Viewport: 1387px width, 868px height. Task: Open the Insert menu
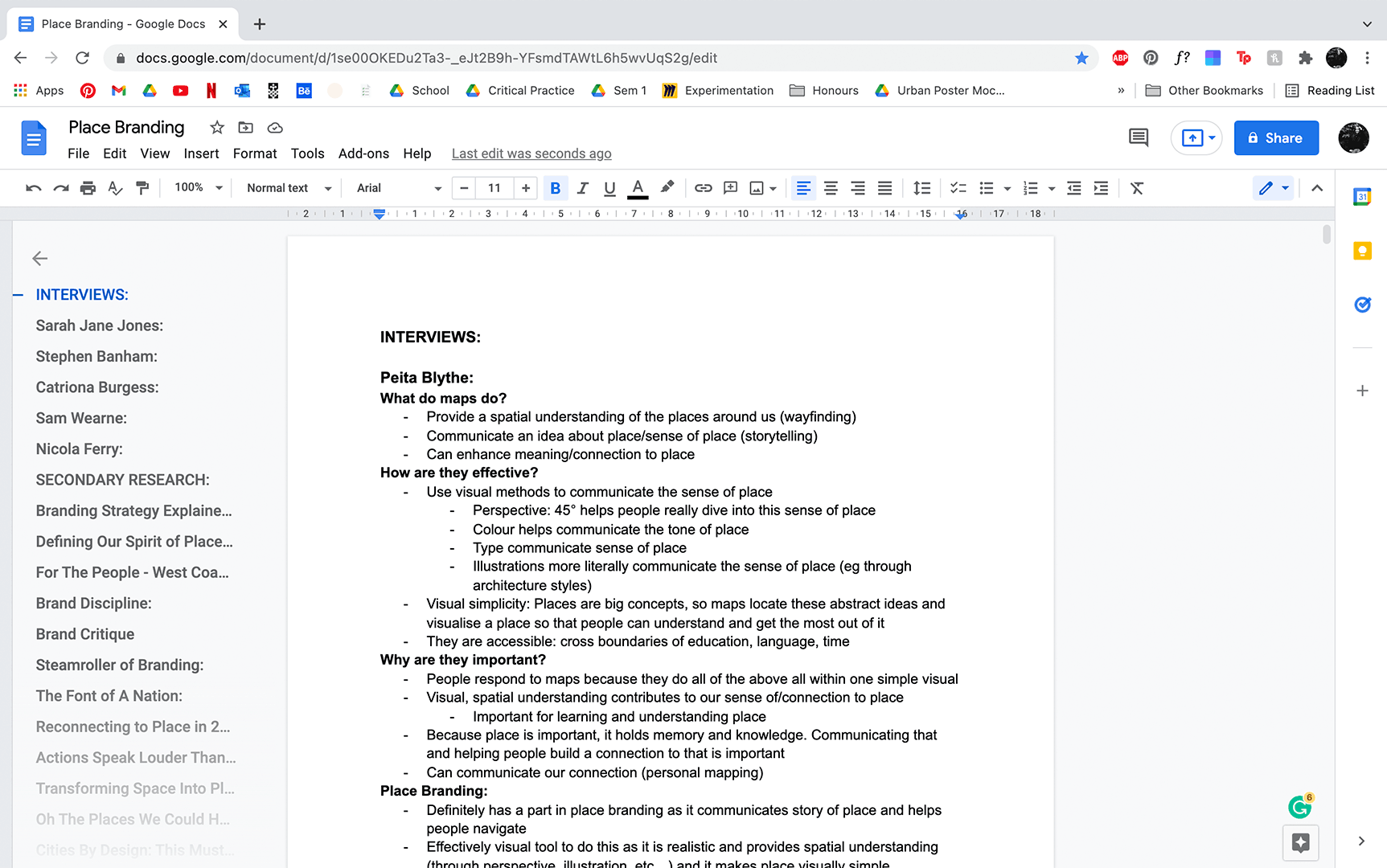click(x=201, y=154)
